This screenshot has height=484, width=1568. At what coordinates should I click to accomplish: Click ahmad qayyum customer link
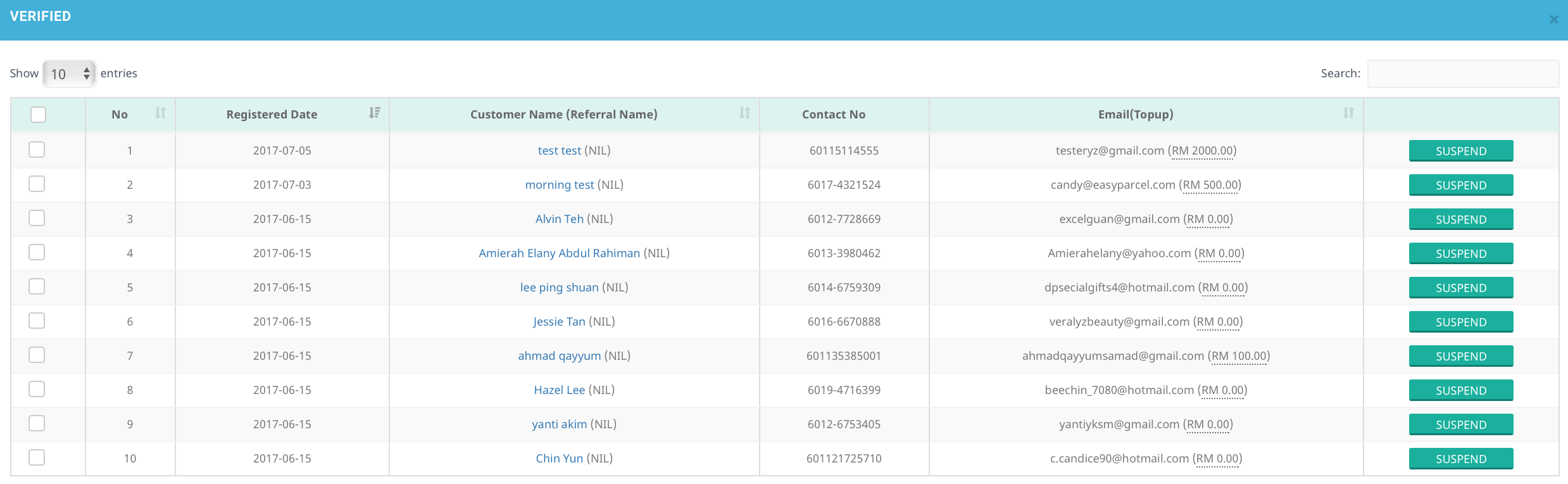[x=559, y=356]
